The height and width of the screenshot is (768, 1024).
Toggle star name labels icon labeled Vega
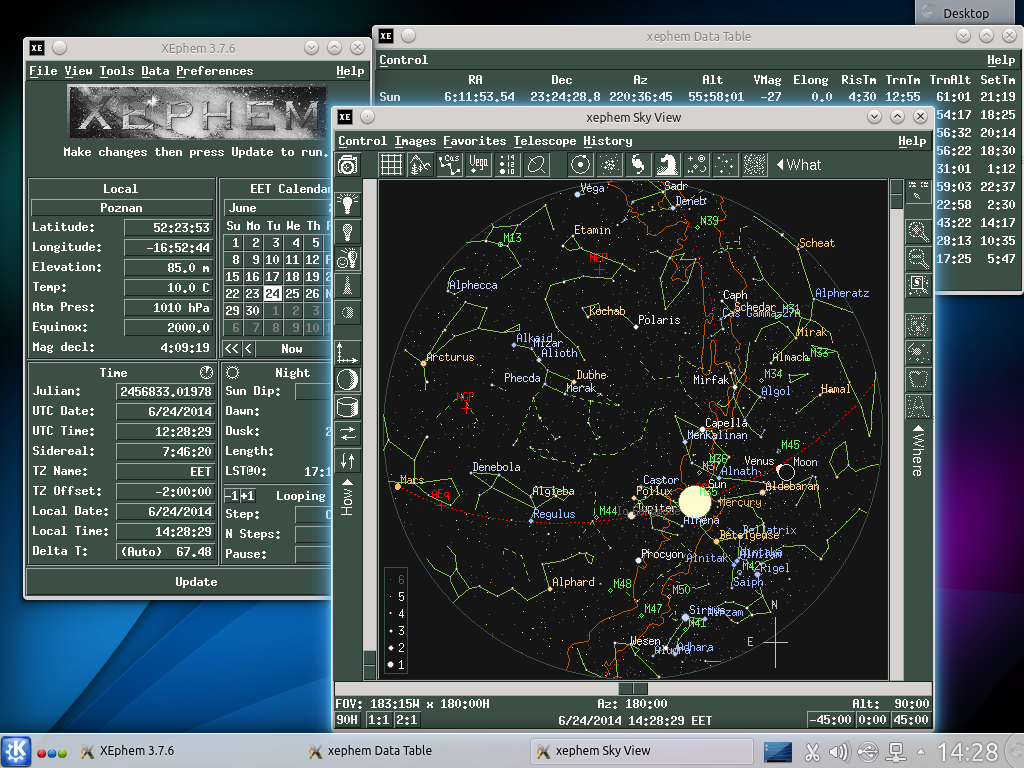click(479, 165)
